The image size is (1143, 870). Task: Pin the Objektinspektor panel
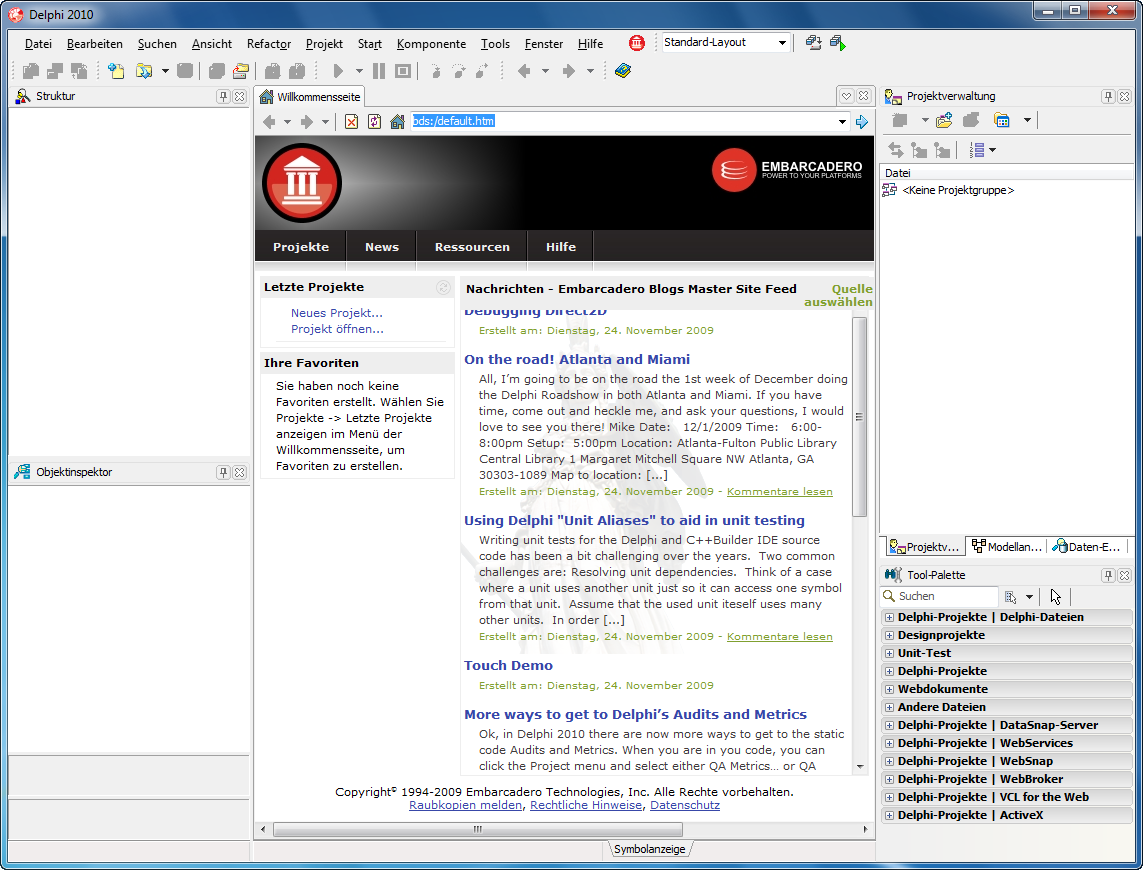coord(224,473)
